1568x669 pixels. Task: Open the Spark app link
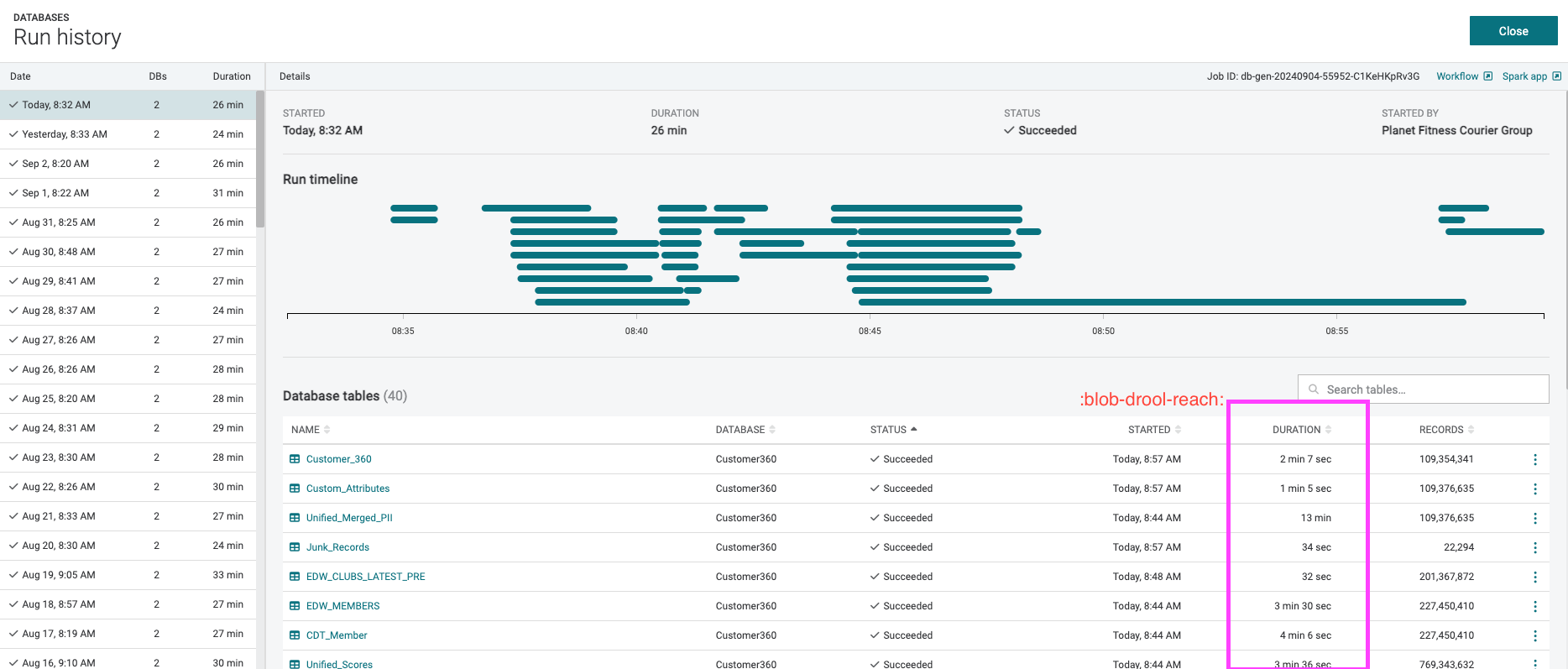coord(1524,76)
